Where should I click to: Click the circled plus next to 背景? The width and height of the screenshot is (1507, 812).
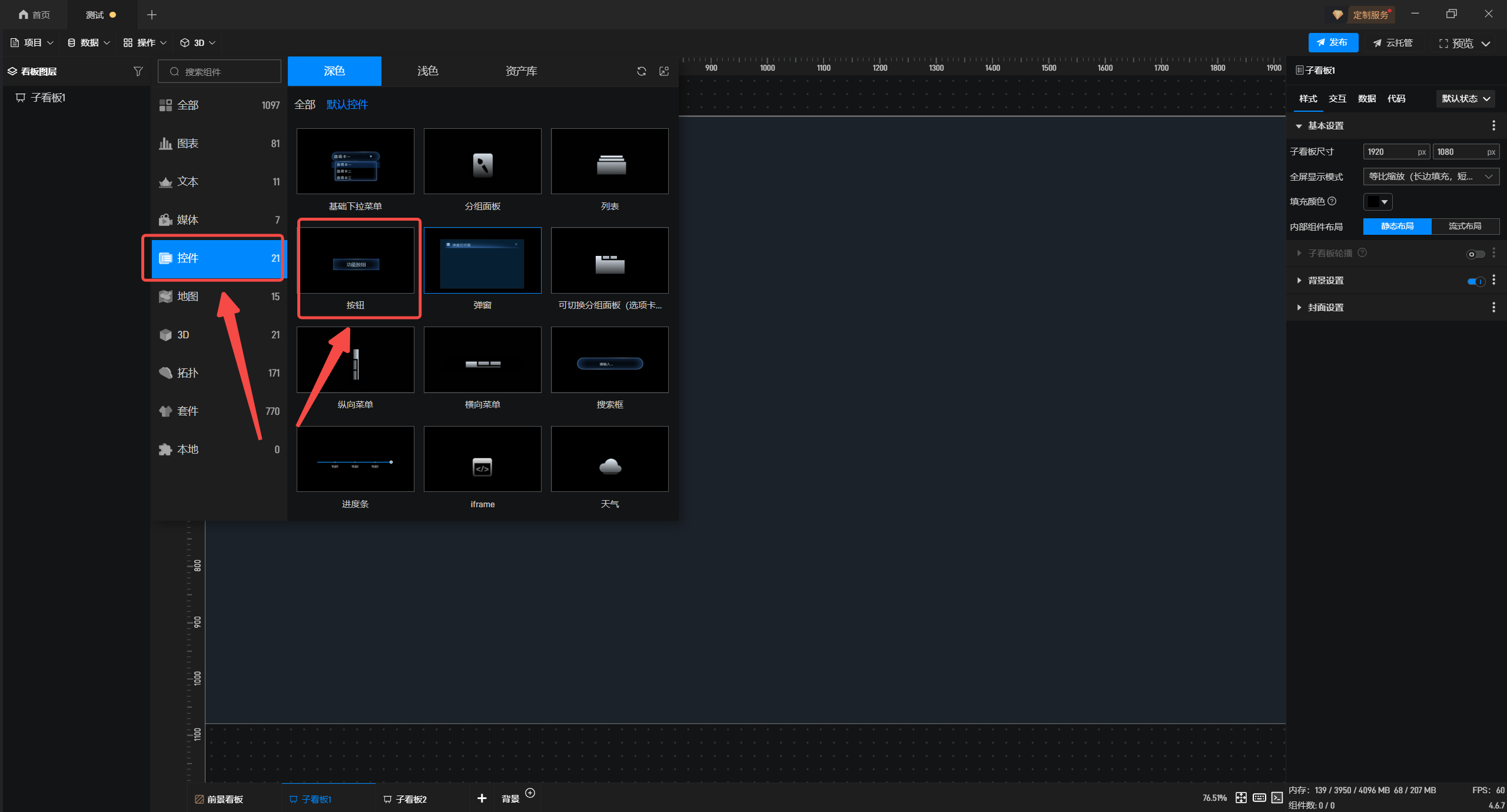coord(530,793)
